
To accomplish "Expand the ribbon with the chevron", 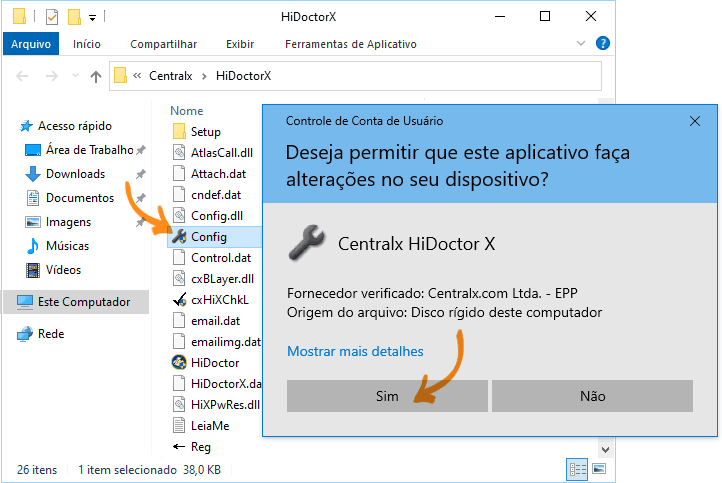I will pos(581,43).
